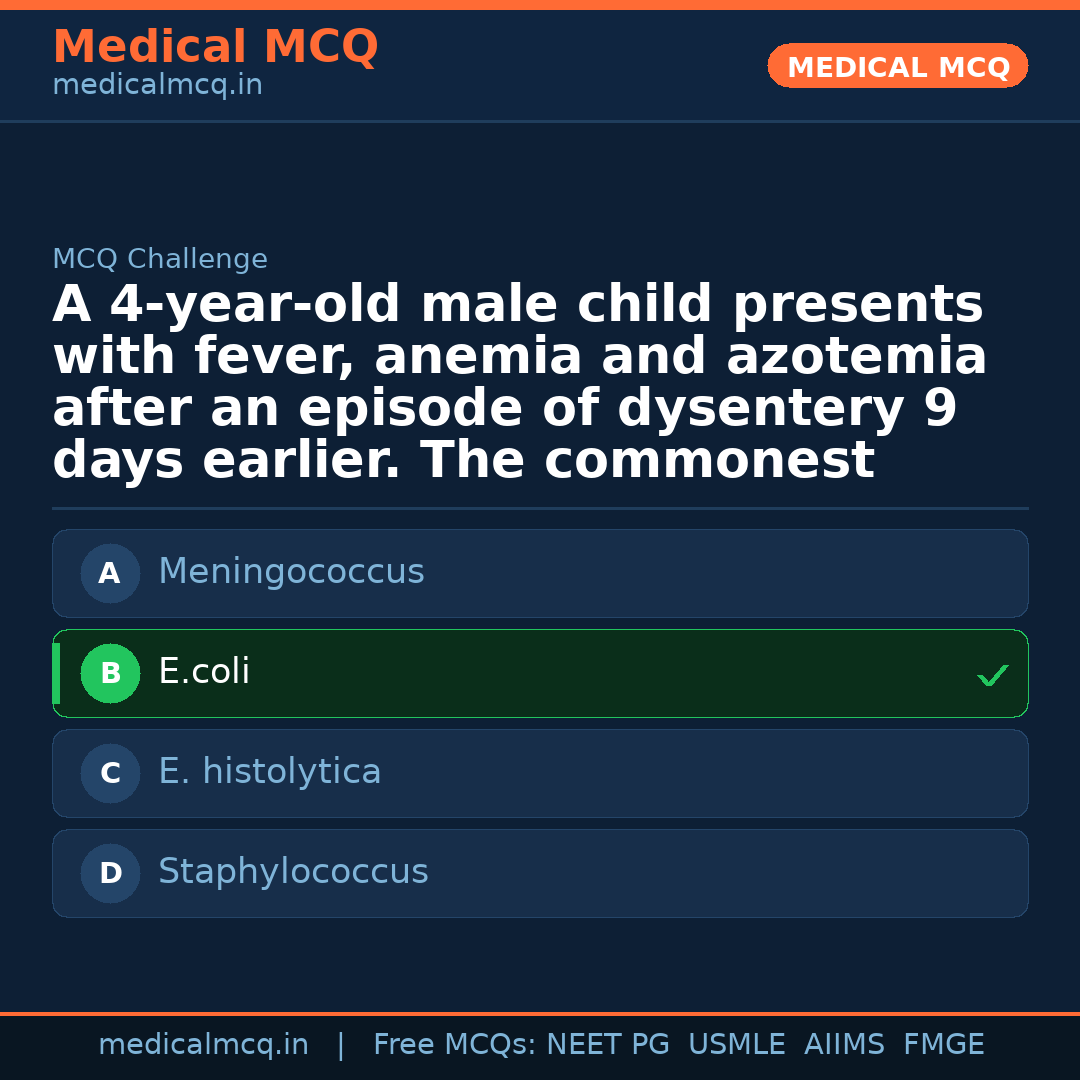Click the orange MEDICAL MCQ badge
This screenshot has width=1080, height=1080.
tap(897, 66)
